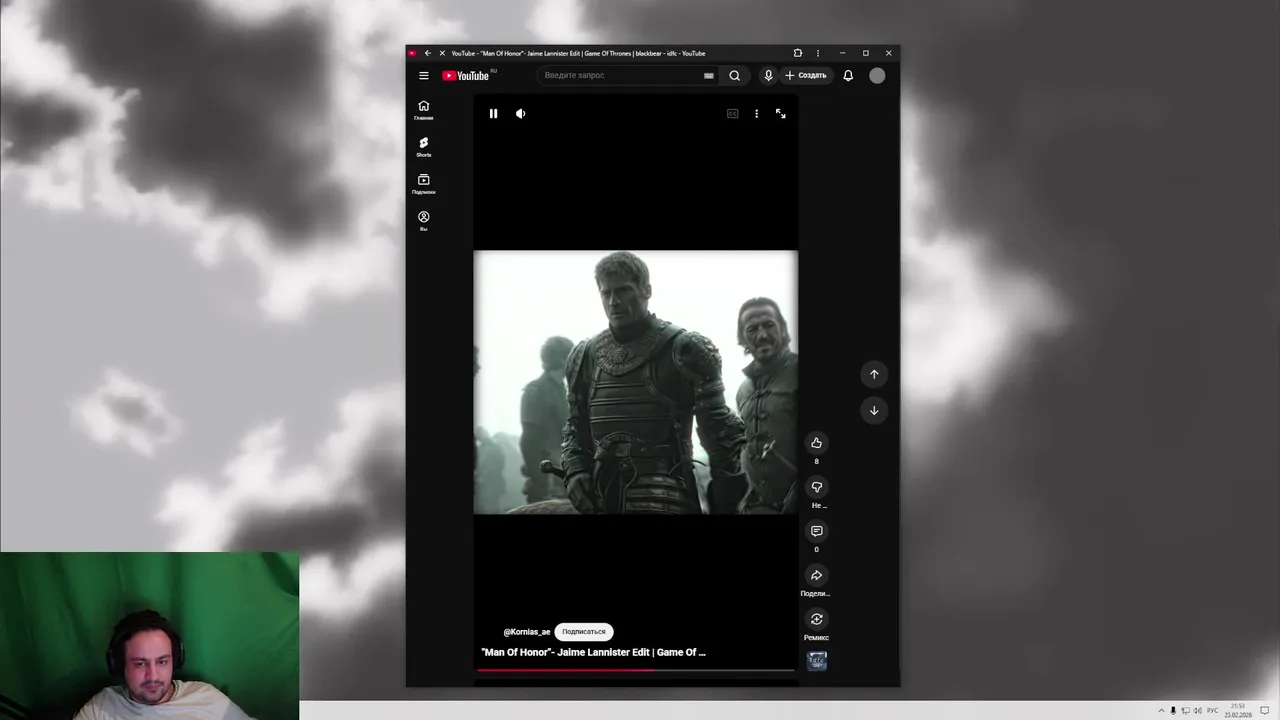Open 'Вы' profile section in sidebar

[x=424, y=221]
